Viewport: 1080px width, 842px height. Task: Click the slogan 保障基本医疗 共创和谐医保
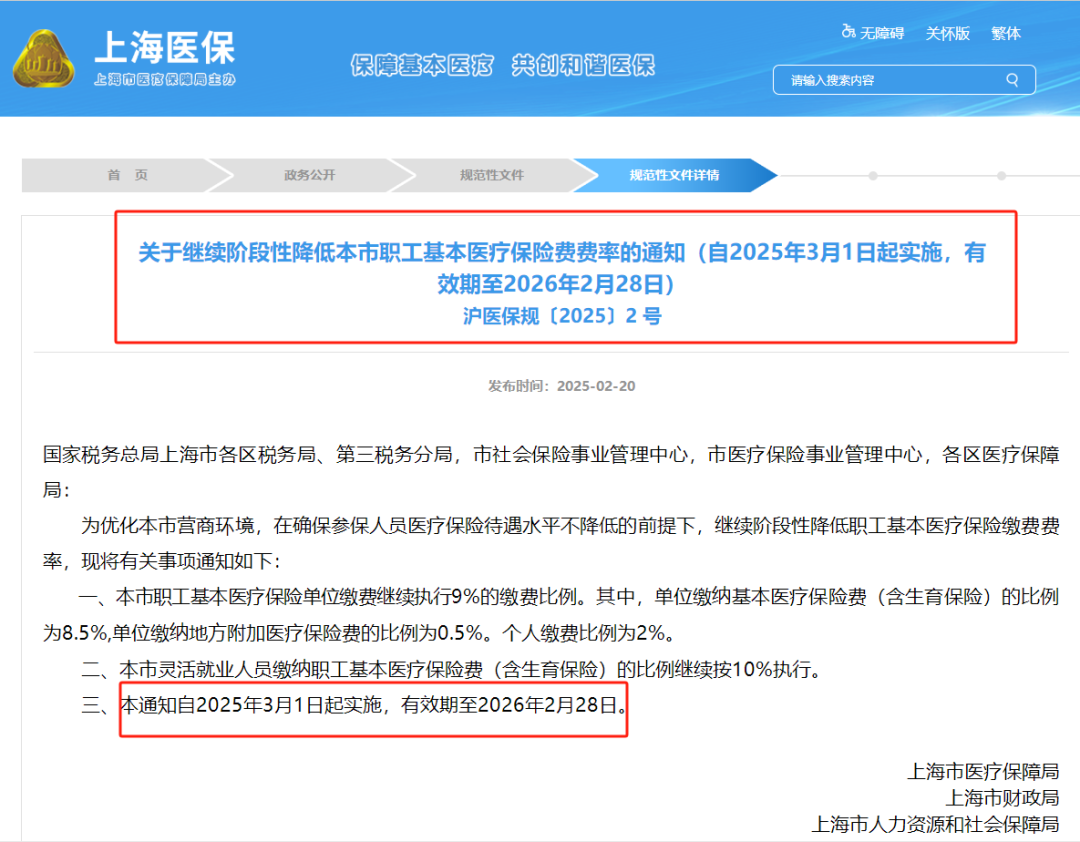[x=503, y=65]
